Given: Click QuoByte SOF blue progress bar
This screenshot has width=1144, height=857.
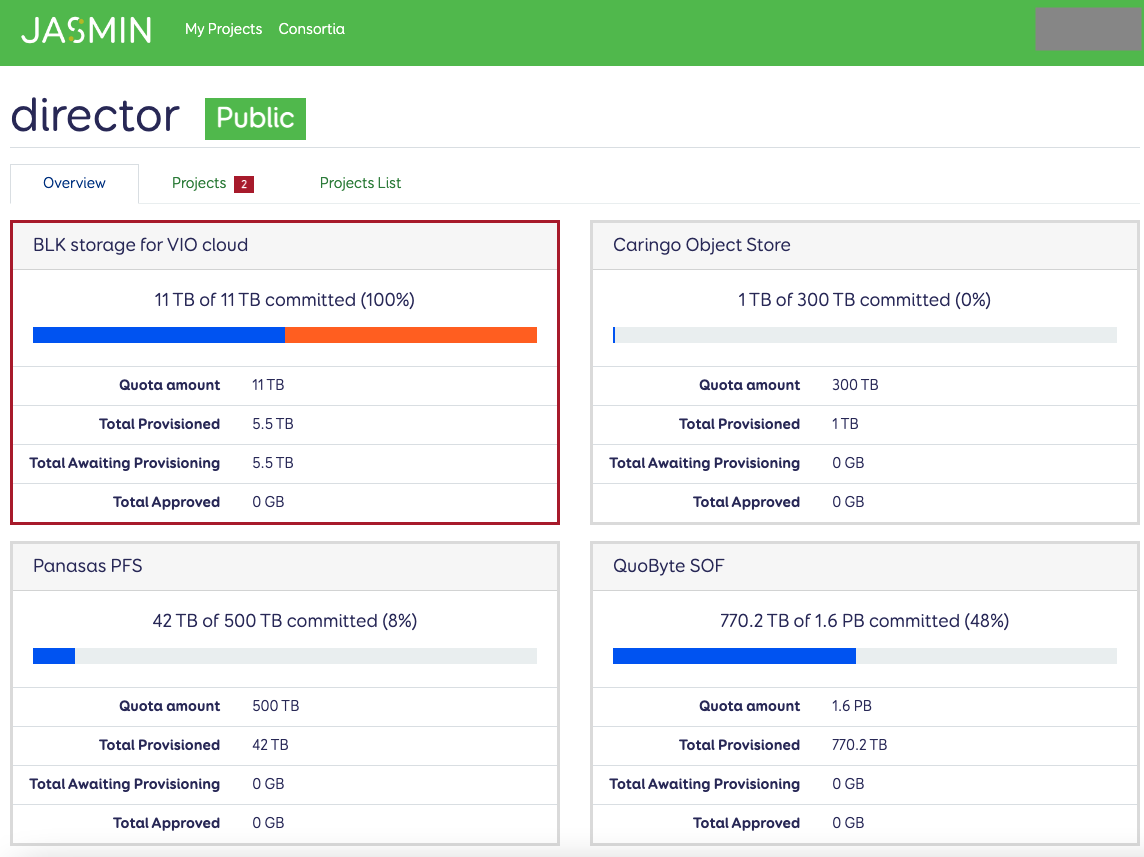Looking at the screenshot, I should click(x=734, y=656).
